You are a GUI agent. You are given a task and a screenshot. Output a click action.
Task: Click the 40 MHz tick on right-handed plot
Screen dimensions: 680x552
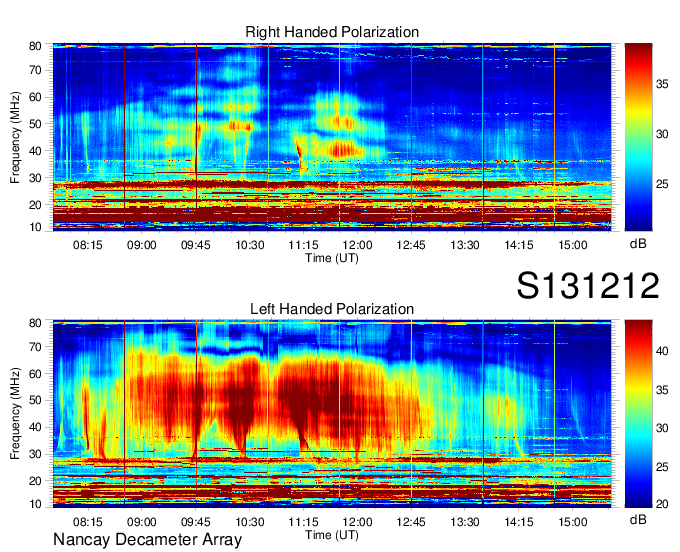tap(35, 151)
